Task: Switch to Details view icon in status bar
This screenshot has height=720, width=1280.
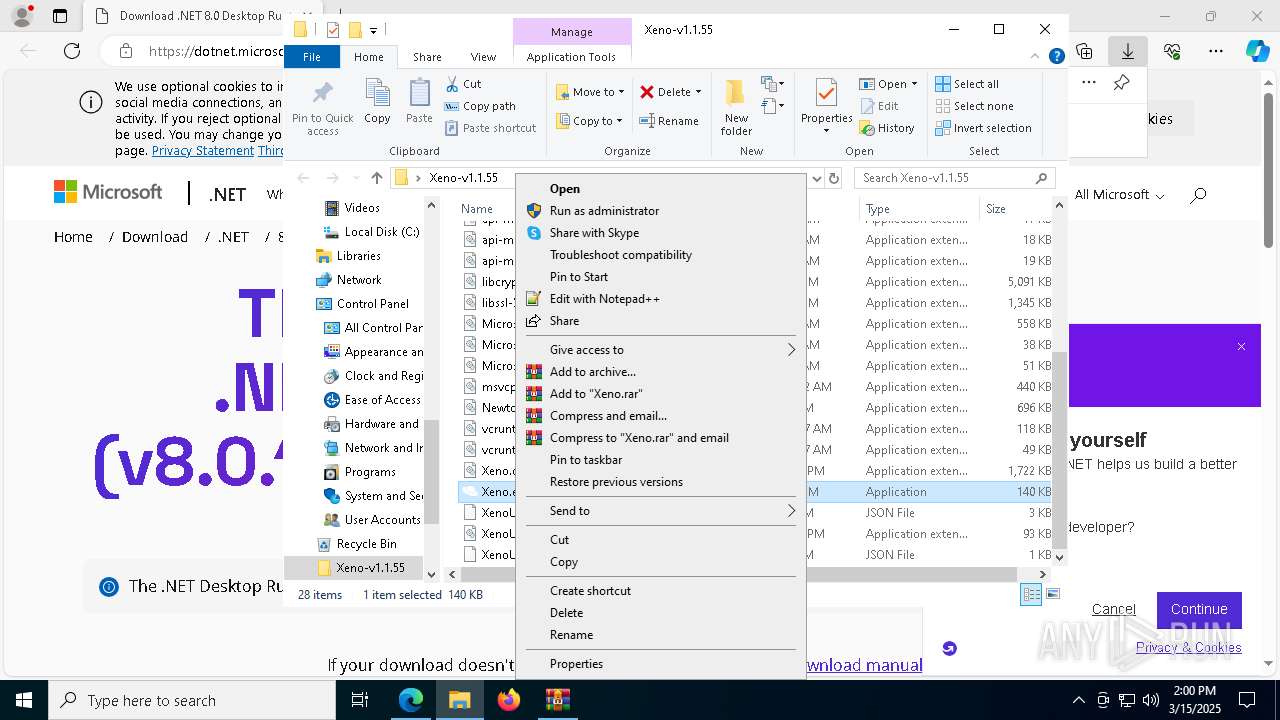Action: 1031,594
